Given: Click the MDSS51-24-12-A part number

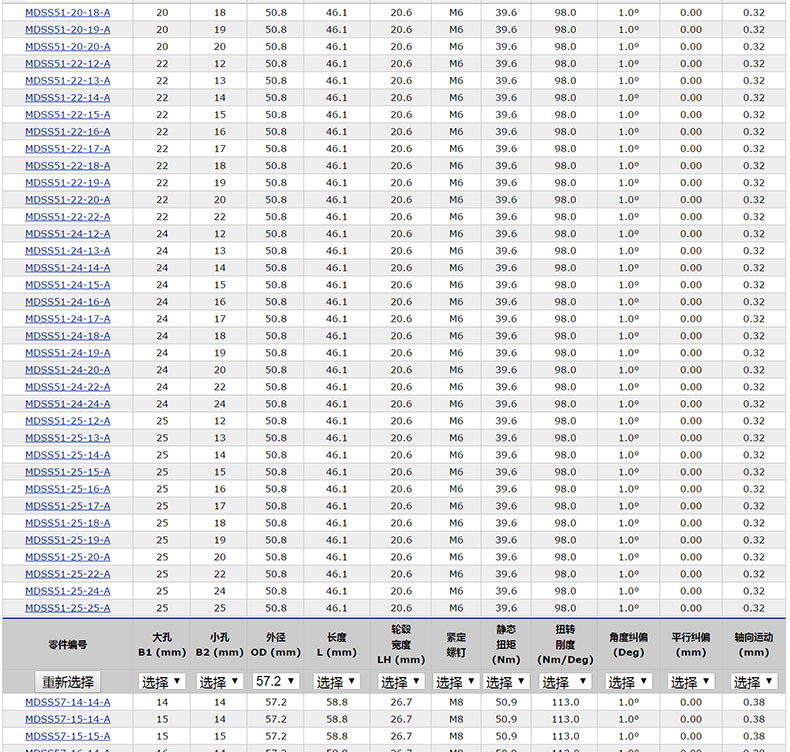Looking at the screenshot, I should pos(68,233).
